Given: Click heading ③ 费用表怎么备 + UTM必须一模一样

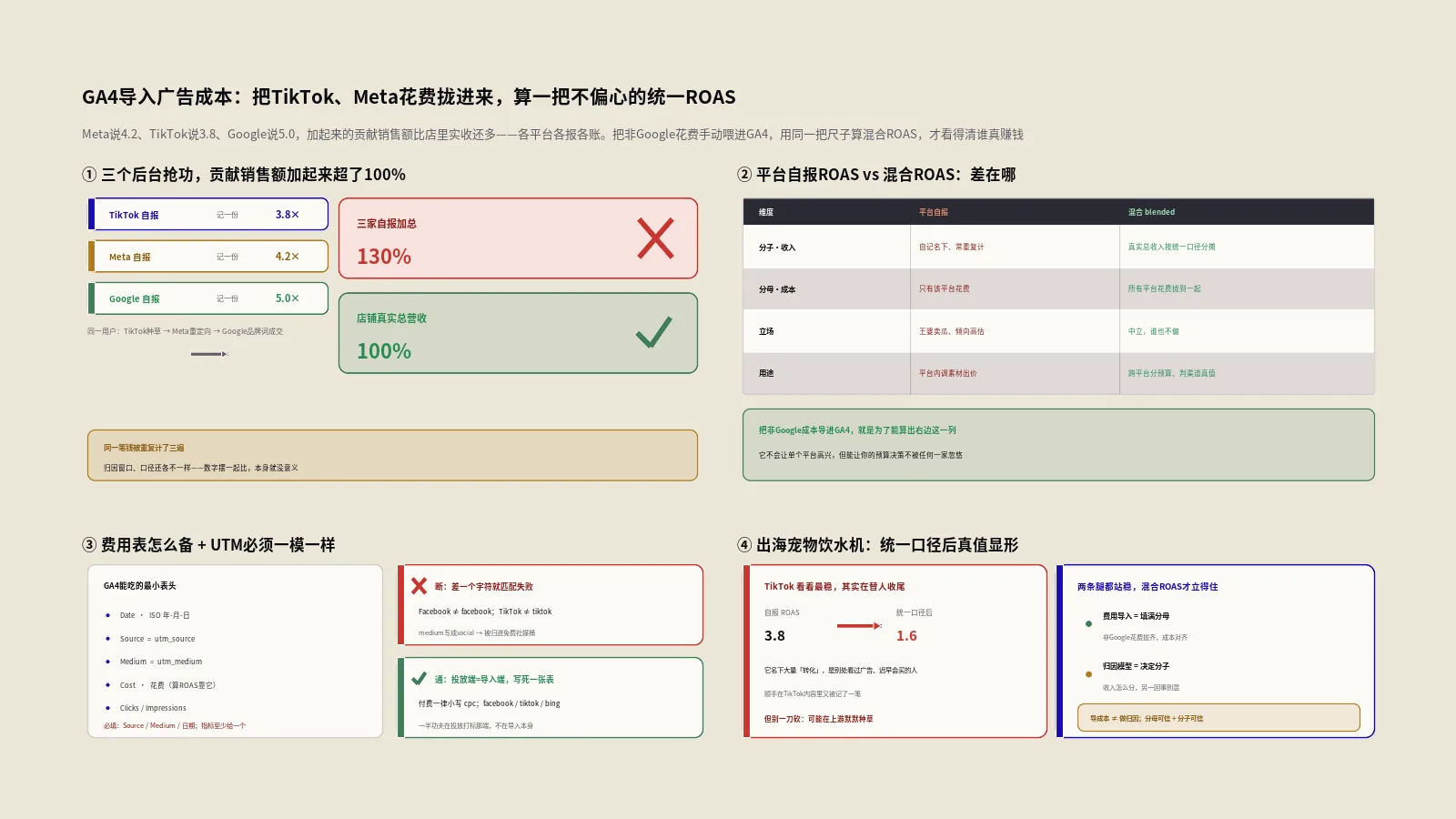Looking at the screenshot, I should (x=208, y=545).
